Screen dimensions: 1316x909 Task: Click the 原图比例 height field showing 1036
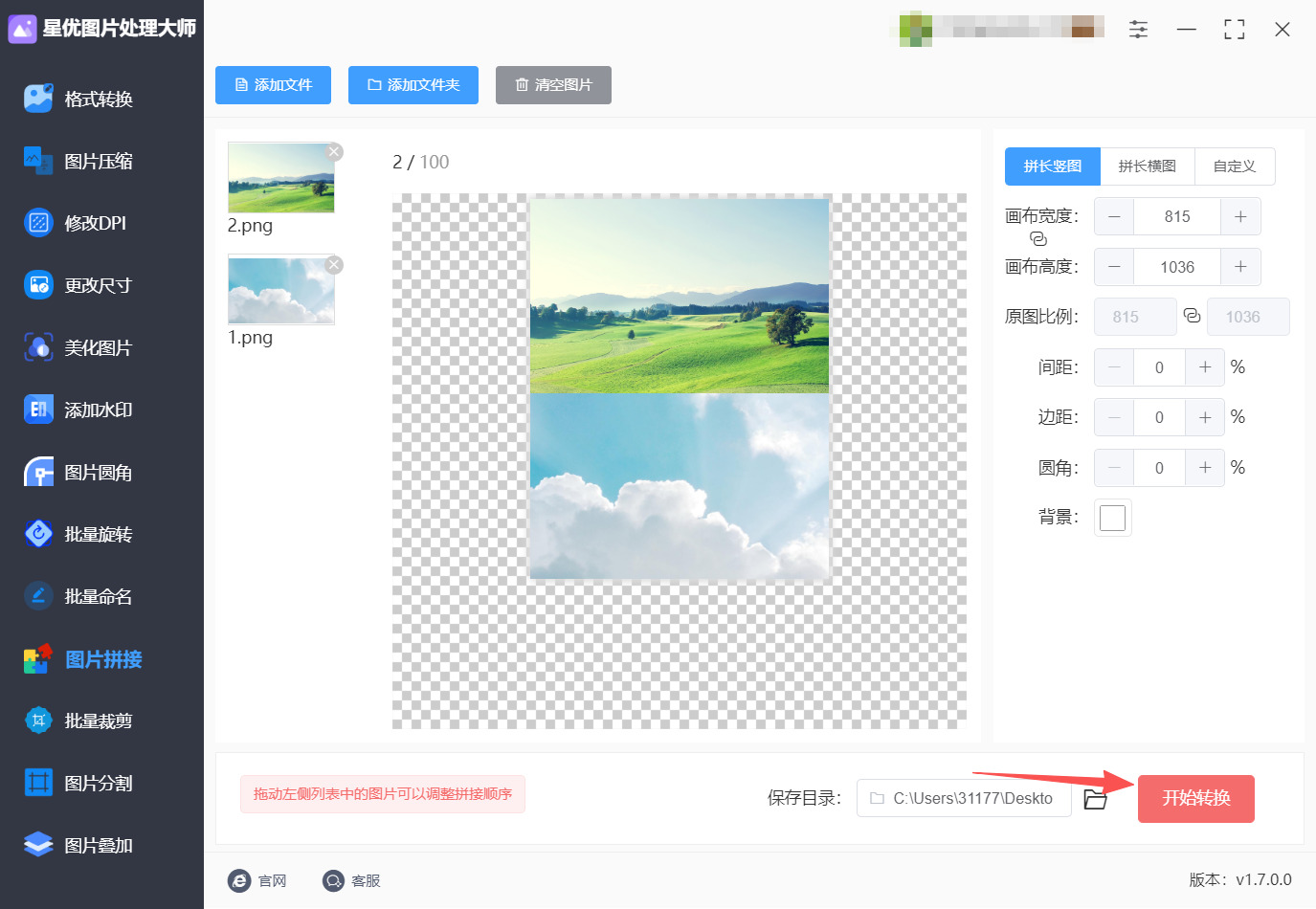pos(1248,317)
